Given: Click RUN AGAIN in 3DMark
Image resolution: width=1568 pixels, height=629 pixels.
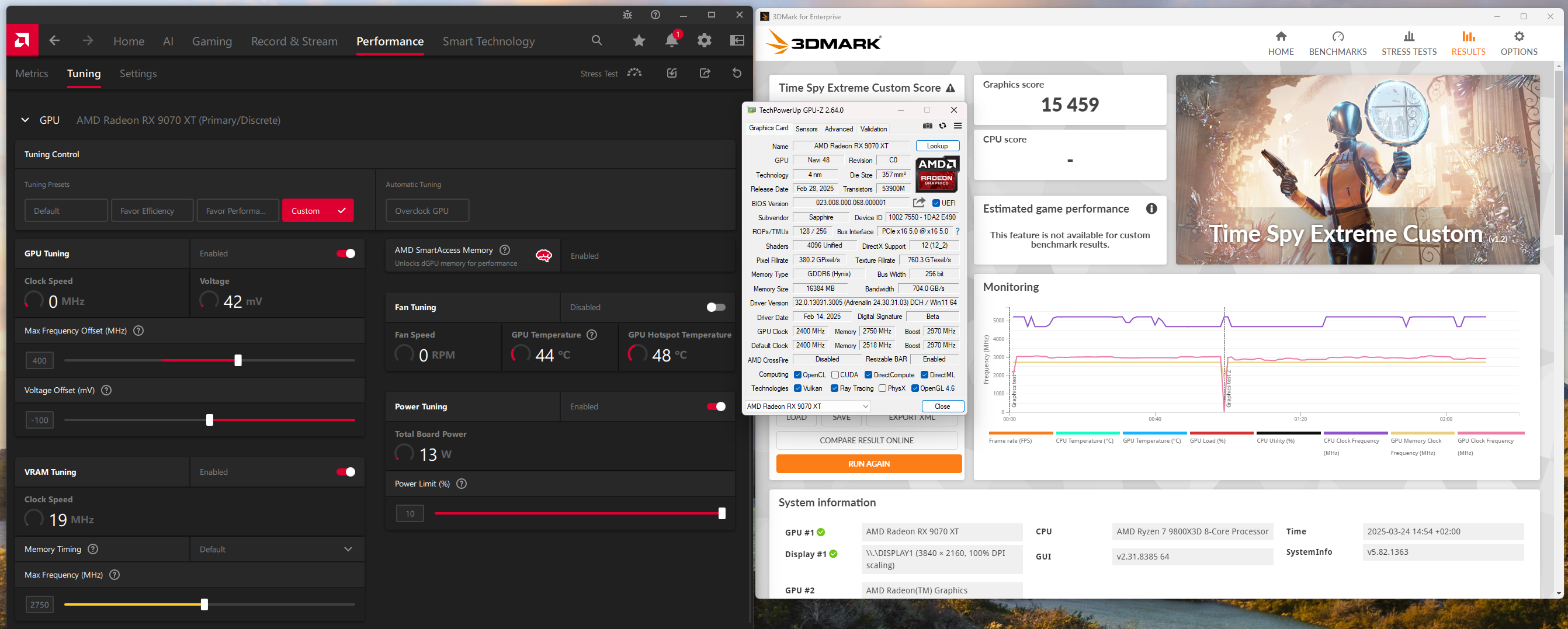Looking at the screenshot, I should click(x=869, y=464).
